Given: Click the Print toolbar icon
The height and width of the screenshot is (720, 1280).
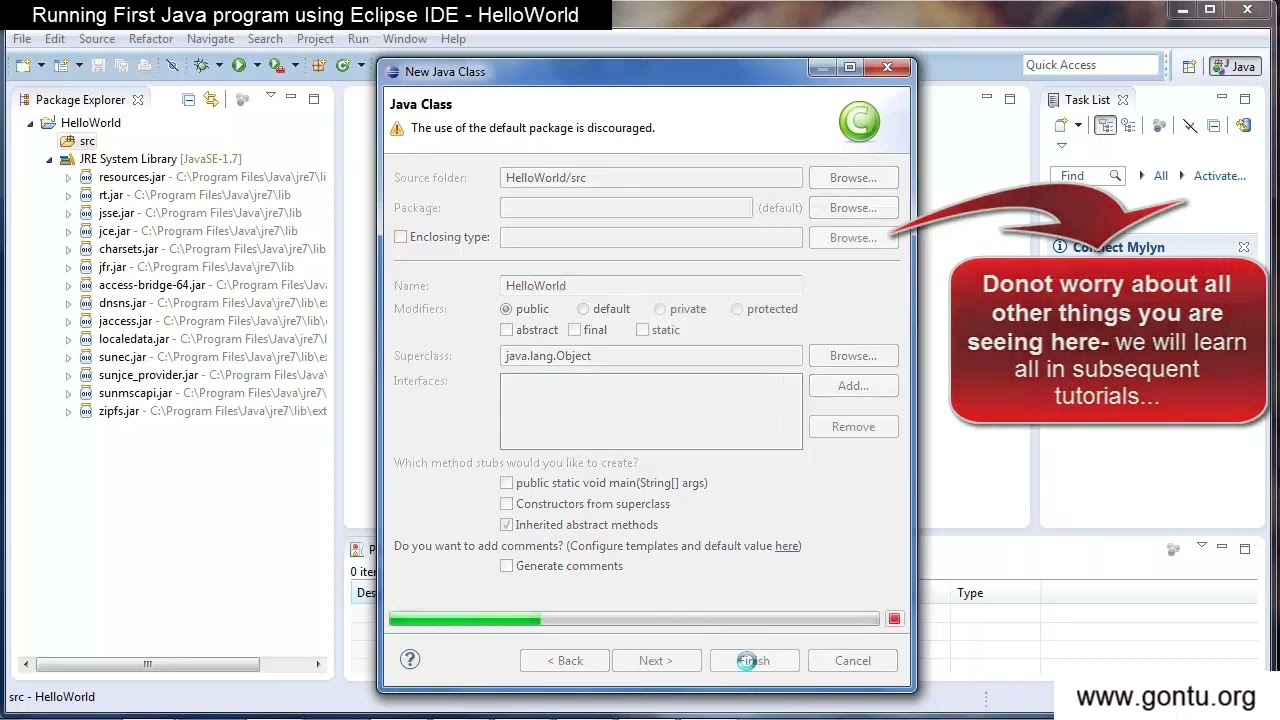Looking at the screenshot, I should click(x=145, y=65).
